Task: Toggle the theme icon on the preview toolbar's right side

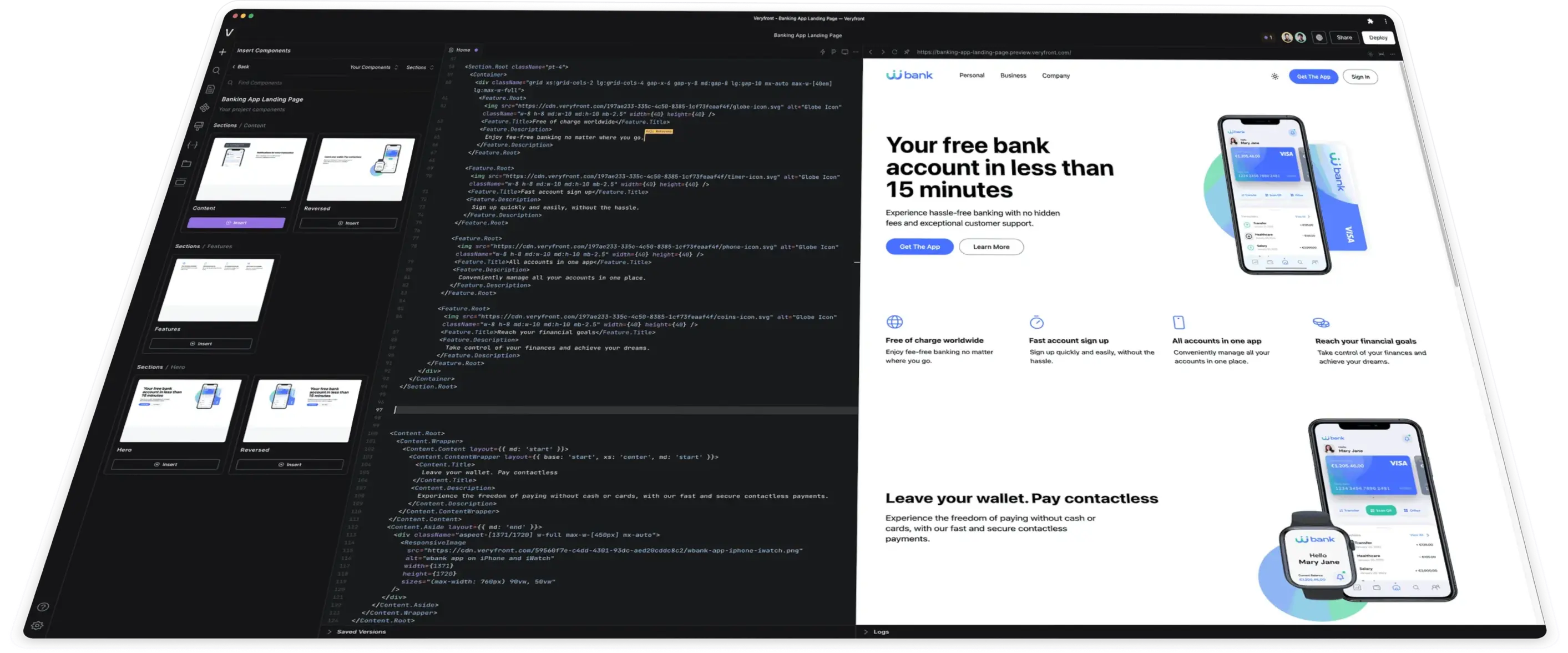Action: [1371, 55]
